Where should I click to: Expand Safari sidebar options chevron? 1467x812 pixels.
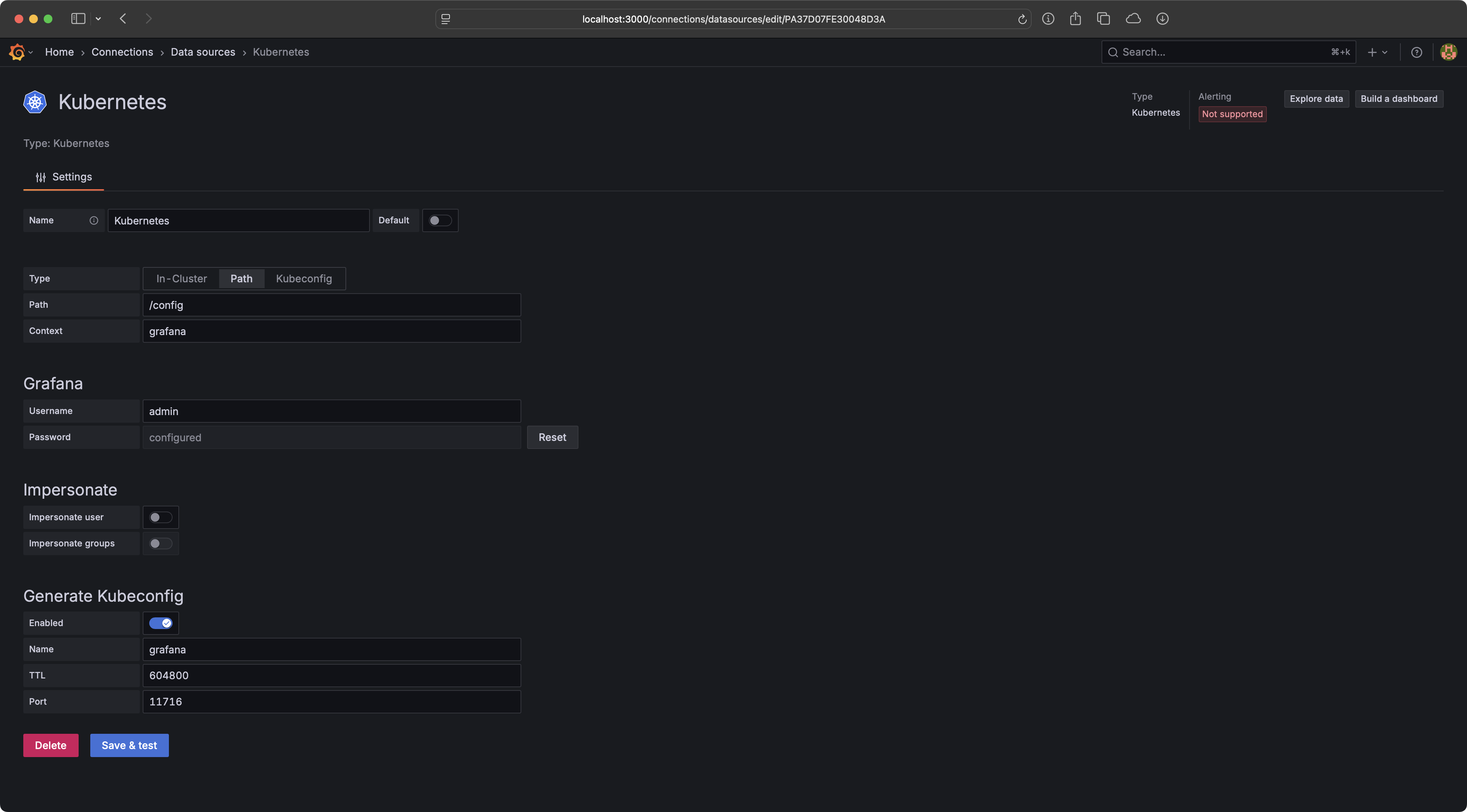click(x=99, y=19)
